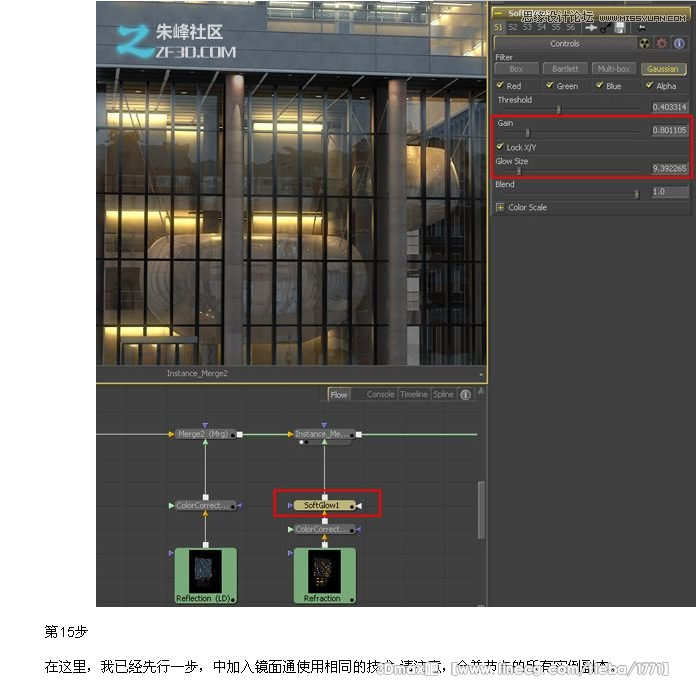
Task: Click the white output square on Instance_Me node
Action: 359,434
